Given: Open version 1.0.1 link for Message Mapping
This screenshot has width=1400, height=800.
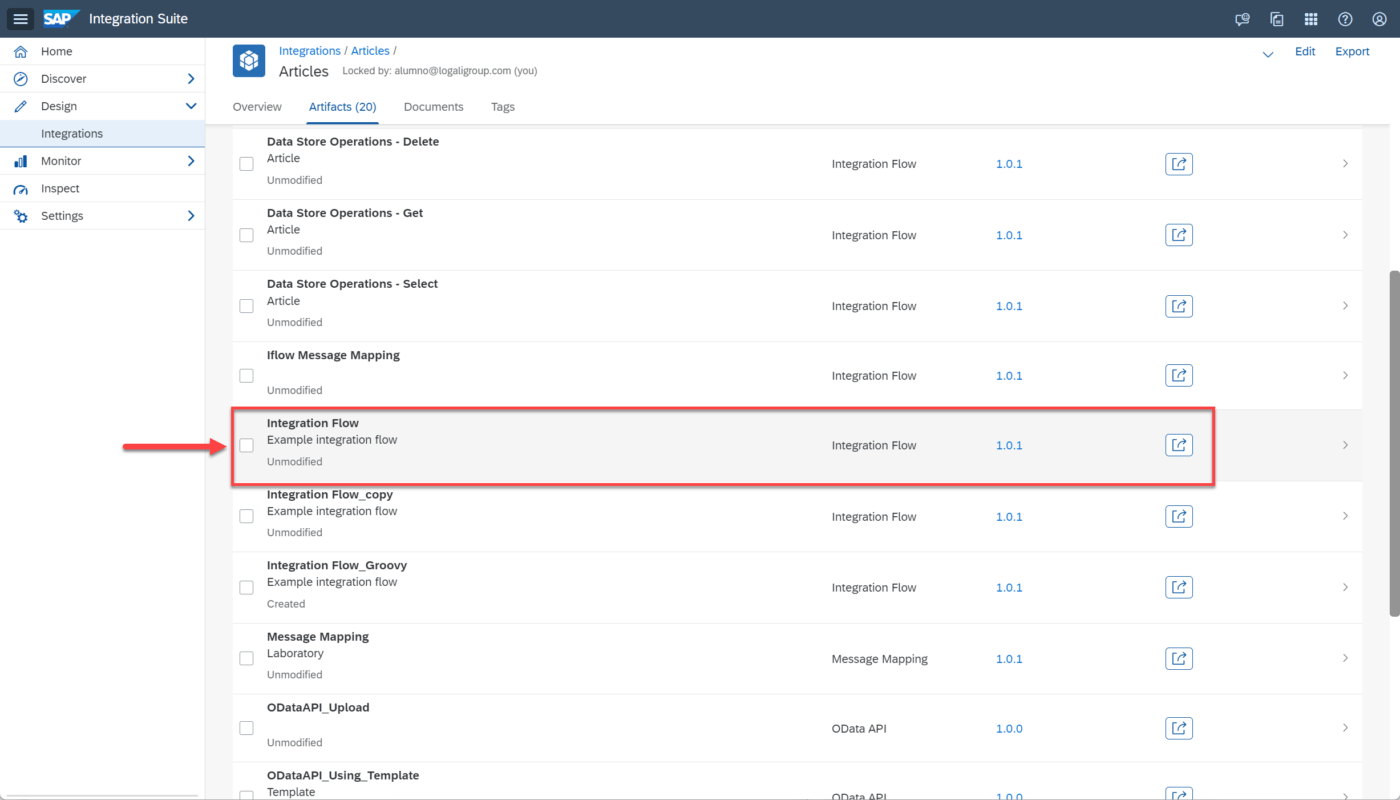Looking at the screenshot, I should coord(1009,659).
